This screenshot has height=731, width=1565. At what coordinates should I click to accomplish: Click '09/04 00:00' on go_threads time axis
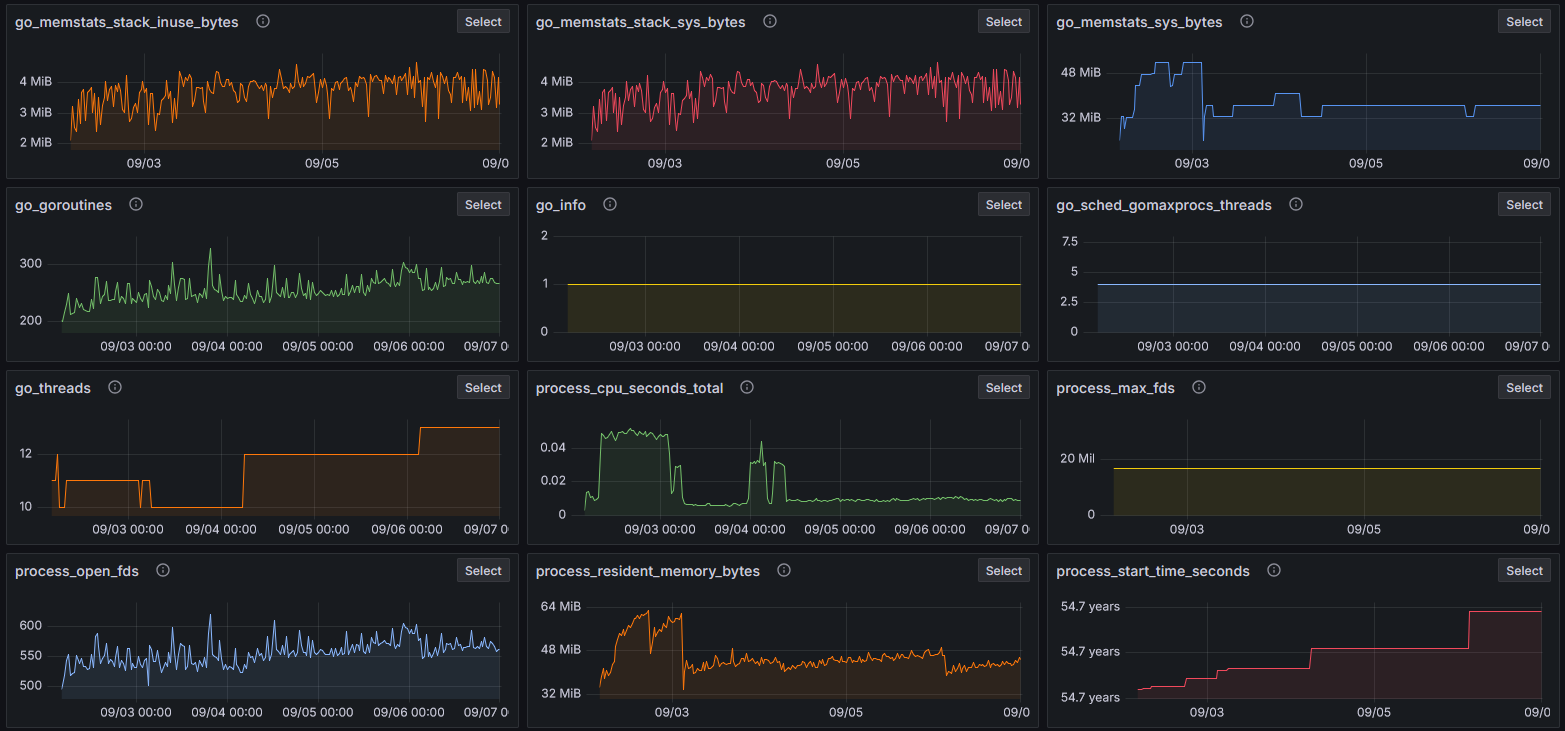[x=222, y=529]
